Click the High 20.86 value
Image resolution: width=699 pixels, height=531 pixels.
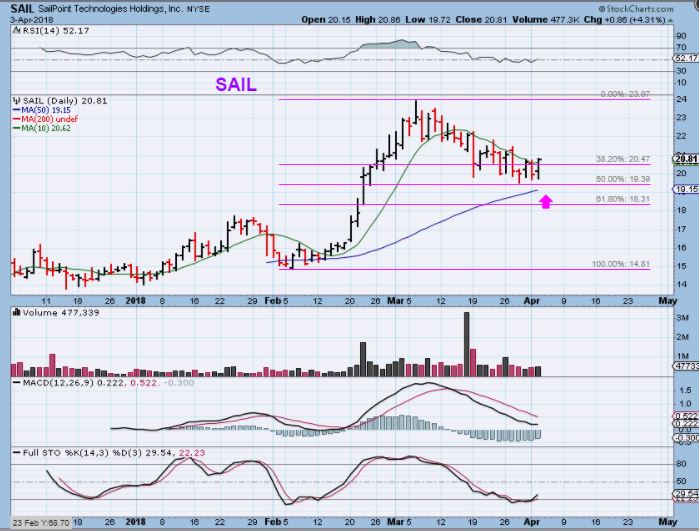click(378, 20)
